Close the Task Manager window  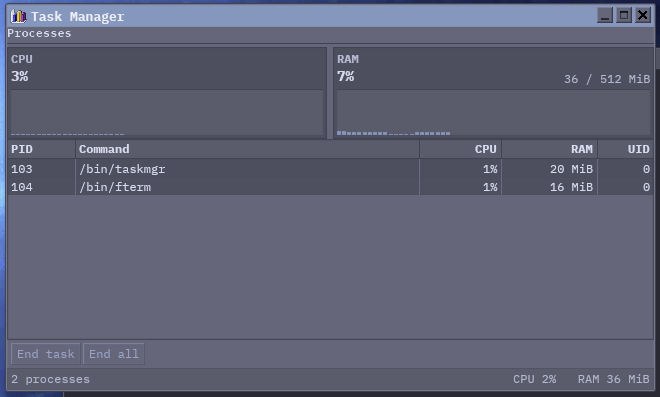coord(643,16)
